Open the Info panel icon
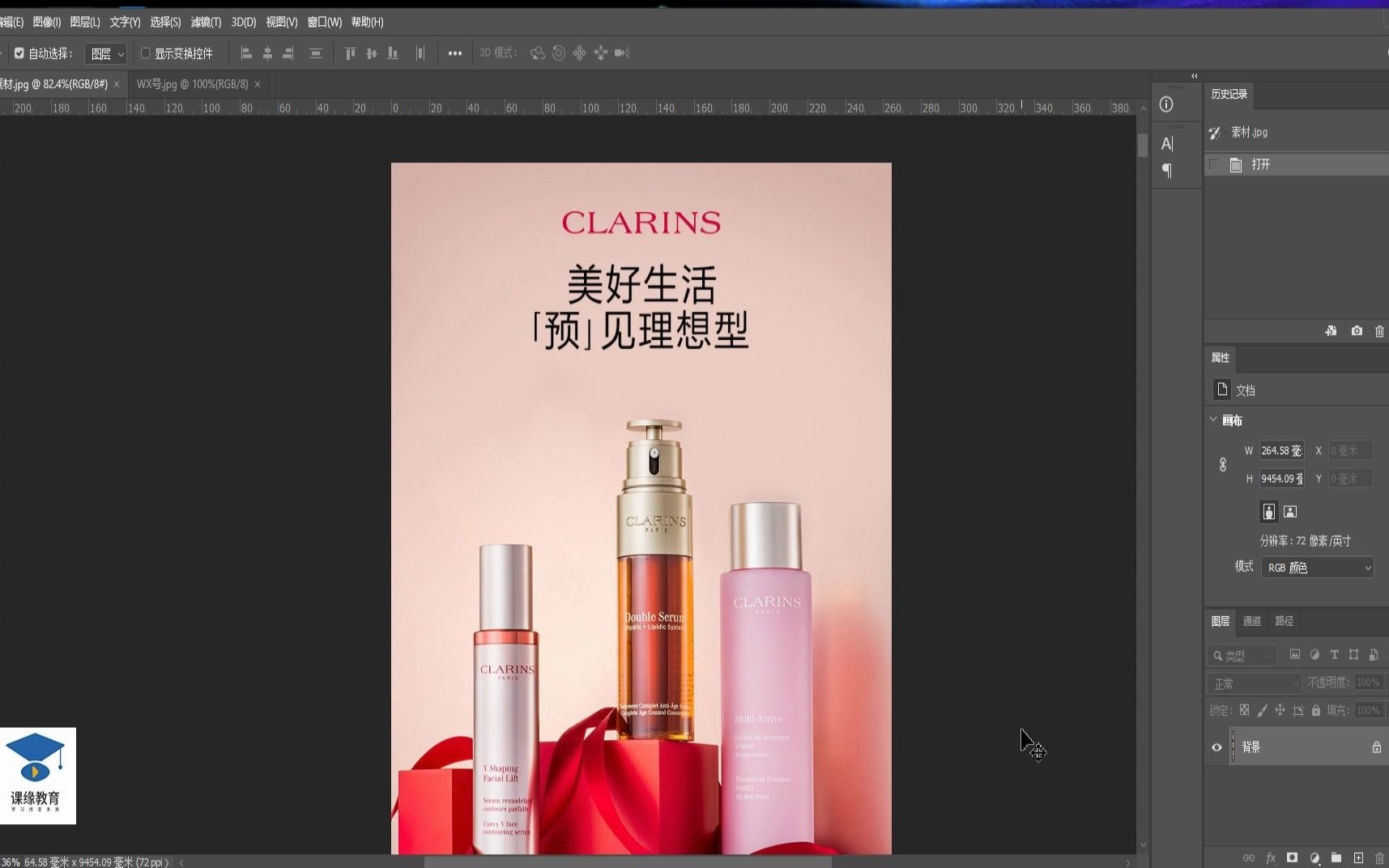This screenshot has width=1389, height=868. [1166, 104]
